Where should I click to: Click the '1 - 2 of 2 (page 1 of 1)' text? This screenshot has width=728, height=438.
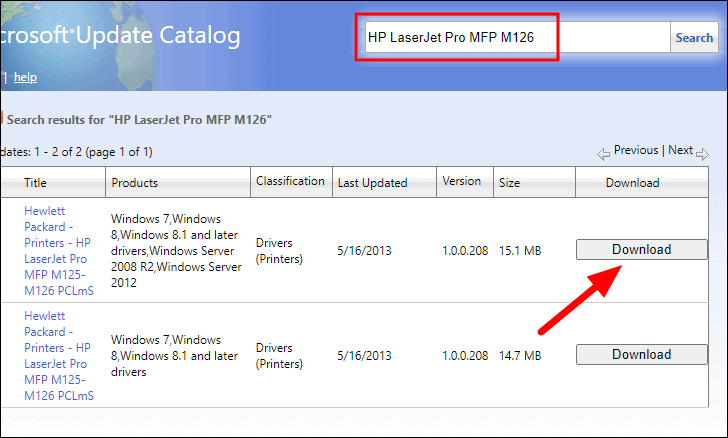(93, 152)
